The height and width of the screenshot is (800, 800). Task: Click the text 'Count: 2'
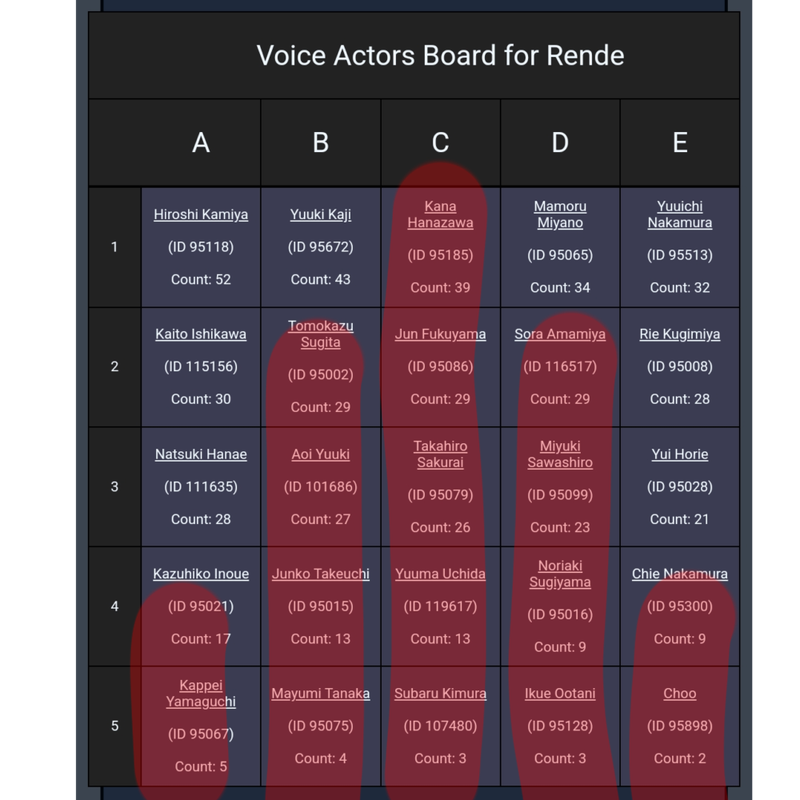680,759
